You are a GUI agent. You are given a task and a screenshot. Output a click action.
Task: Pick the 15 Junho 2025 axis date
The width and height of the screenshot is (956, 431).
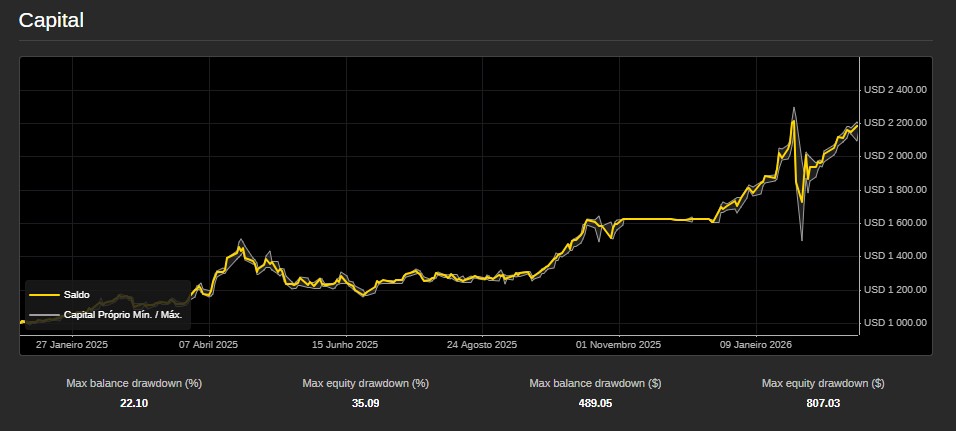(x=345, y=345)
